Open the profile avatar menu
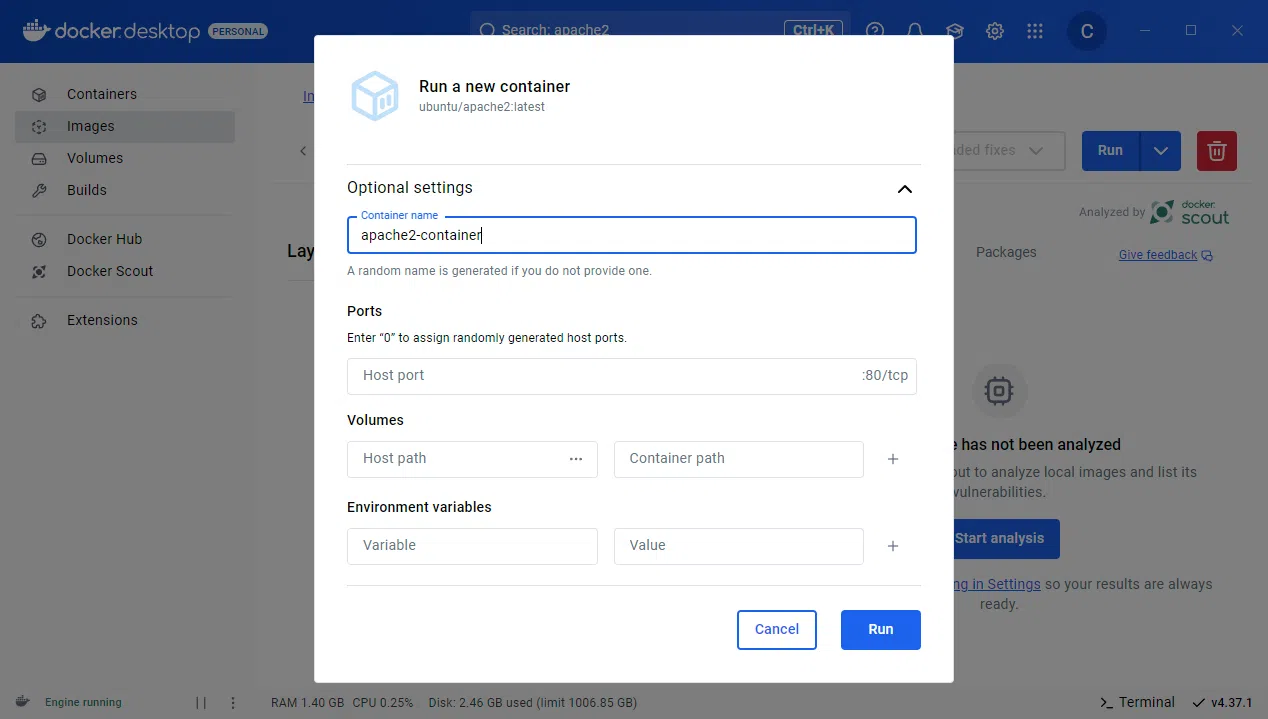This screenshot has width=1268, height=719. tap(1086, 31)
